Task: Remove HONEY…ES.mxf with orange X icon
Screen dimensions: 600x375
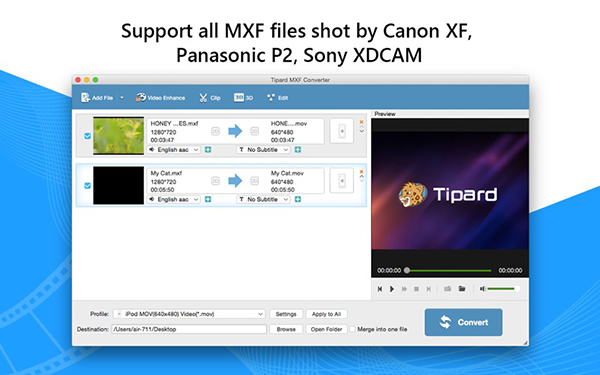Action: (361, 122)
